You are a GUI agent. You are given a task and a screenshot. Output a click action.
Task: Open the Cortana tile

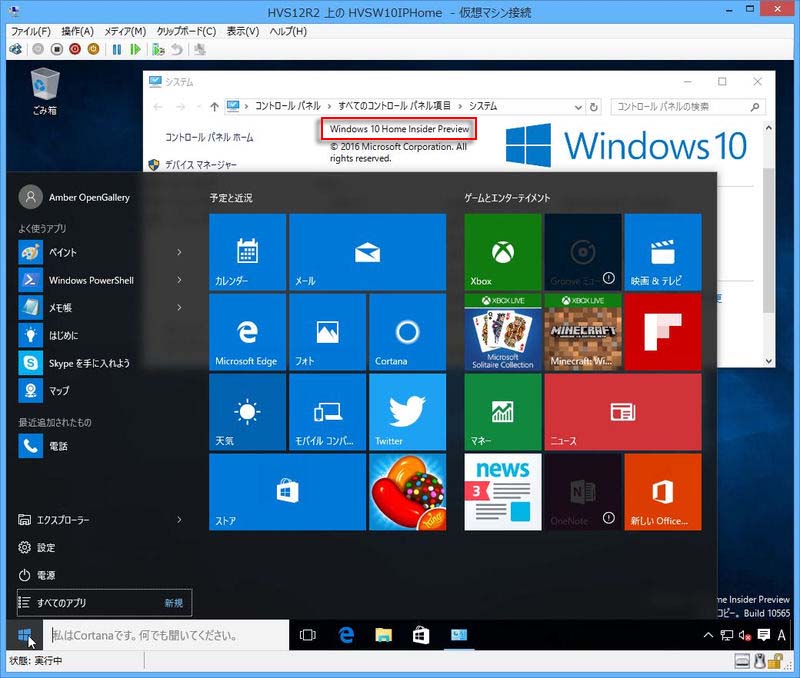pos(408,332)
